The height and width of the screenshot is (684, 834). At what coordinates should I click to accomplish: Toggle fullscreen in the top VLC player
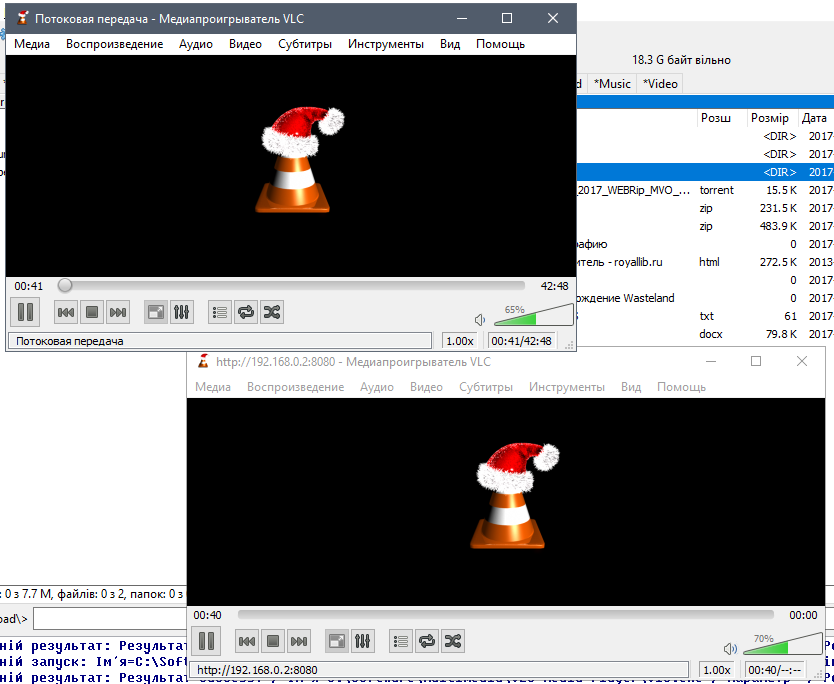[156, 312]
